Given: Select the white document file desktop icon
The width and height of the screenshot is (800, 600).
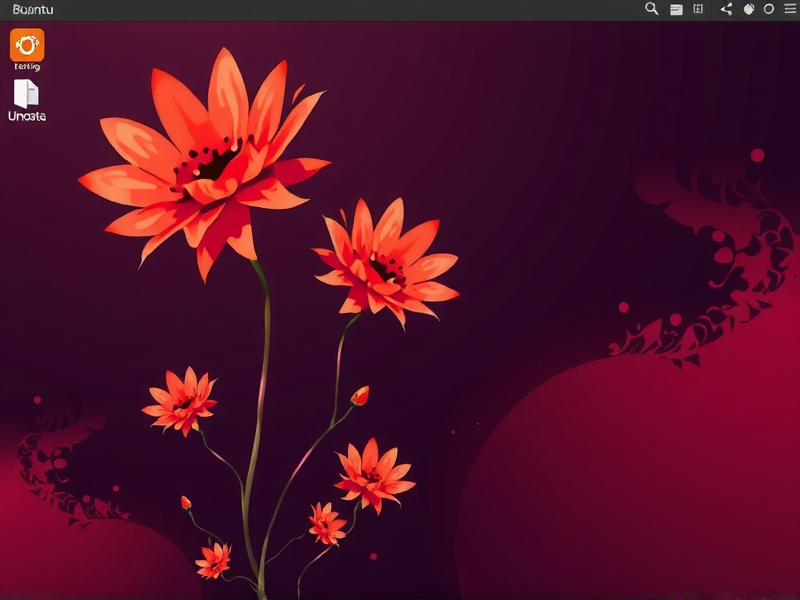Looking at the screenshot, I should 26,93.
